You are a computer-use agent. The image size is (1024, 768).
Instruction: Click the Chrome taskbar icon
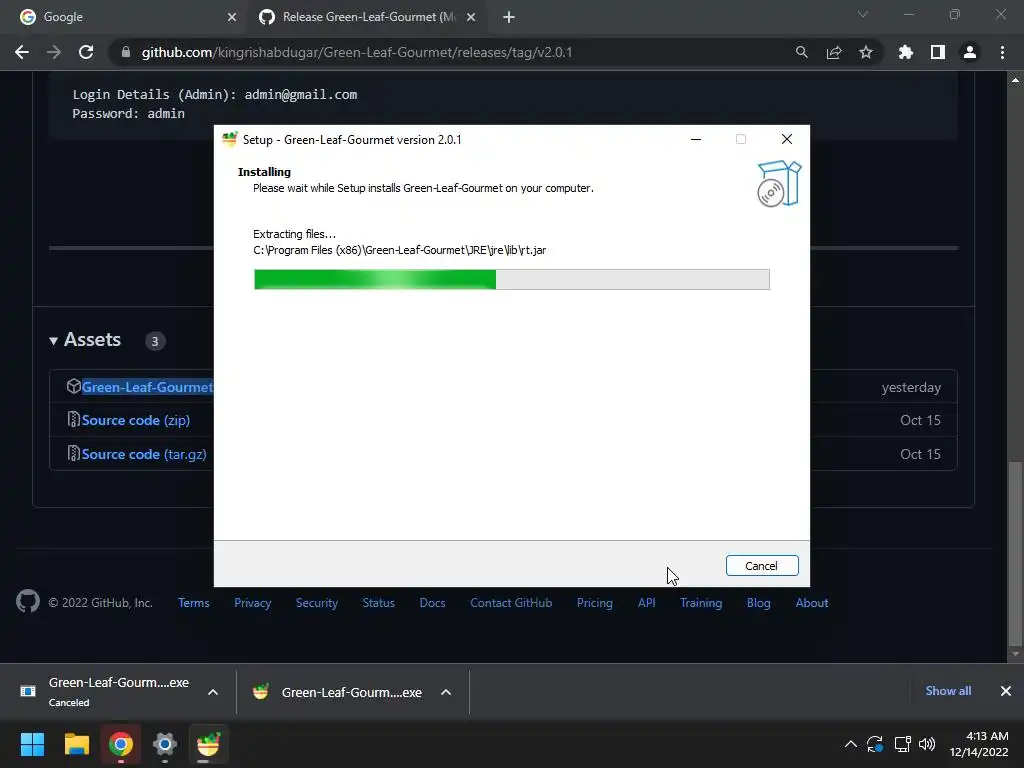pyautogui.click(x=121, y=744)
